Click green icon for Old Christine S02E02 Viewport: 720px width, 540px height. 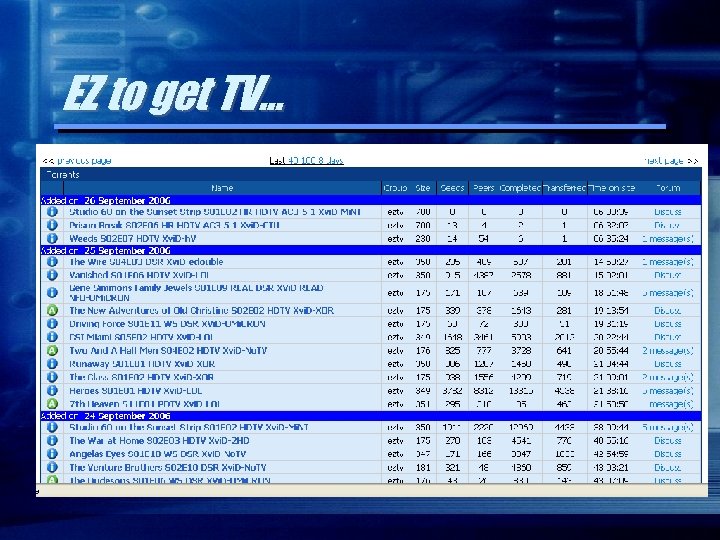tap(52, 310)
